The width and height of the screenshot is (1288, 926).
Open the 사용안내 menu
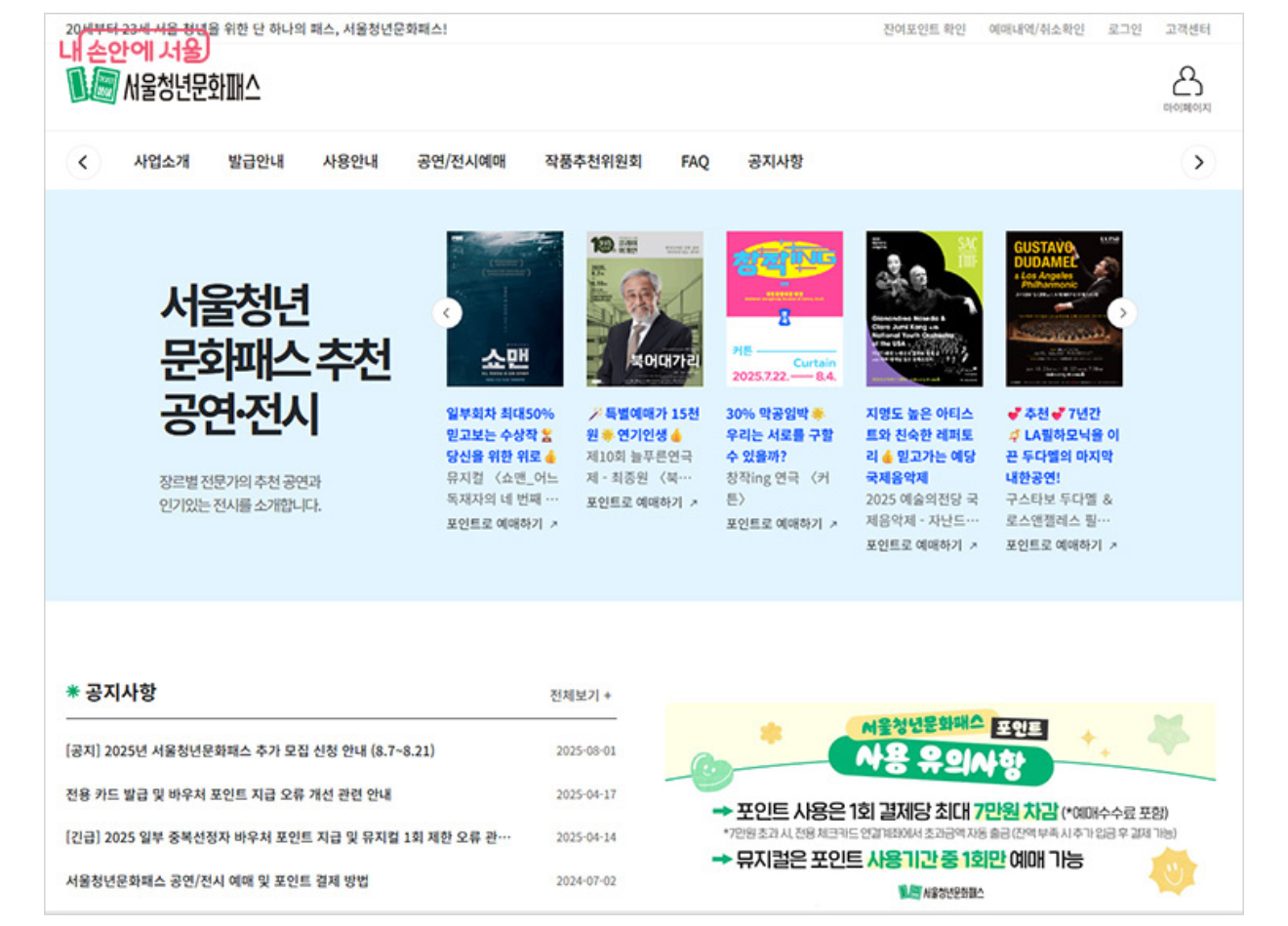pyautogui.click(x=350, y=162)
